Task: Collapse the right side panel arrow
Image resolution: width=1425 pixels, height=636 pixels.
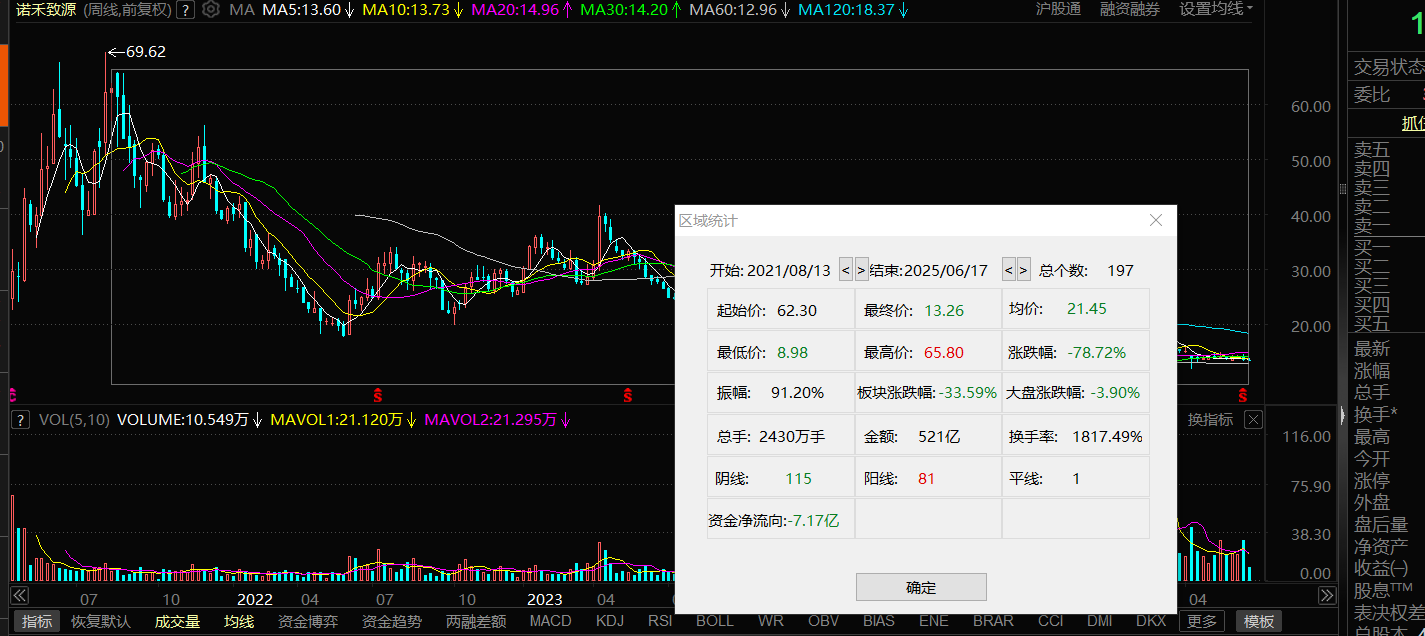Action: pos(1342,415)
